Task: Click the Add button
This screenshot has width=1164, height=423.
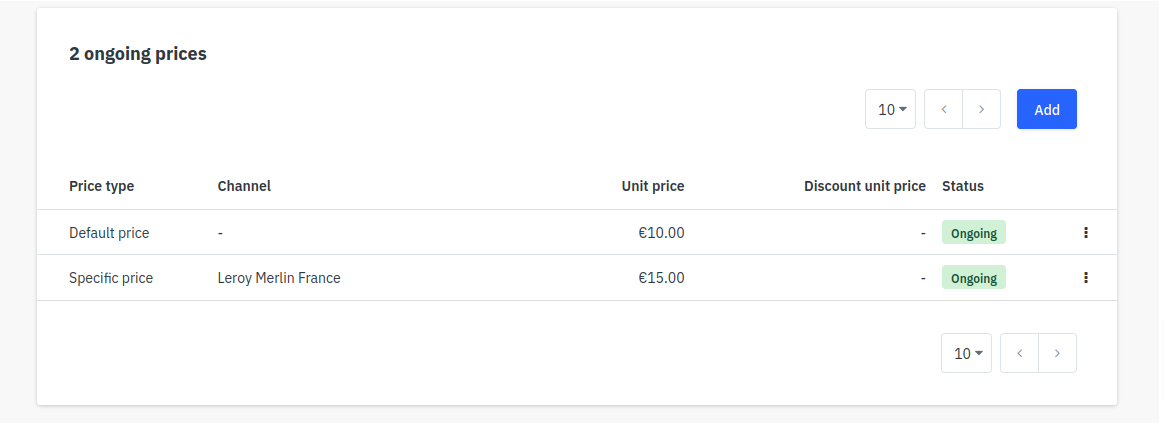Action: (x=1047, y=109)
